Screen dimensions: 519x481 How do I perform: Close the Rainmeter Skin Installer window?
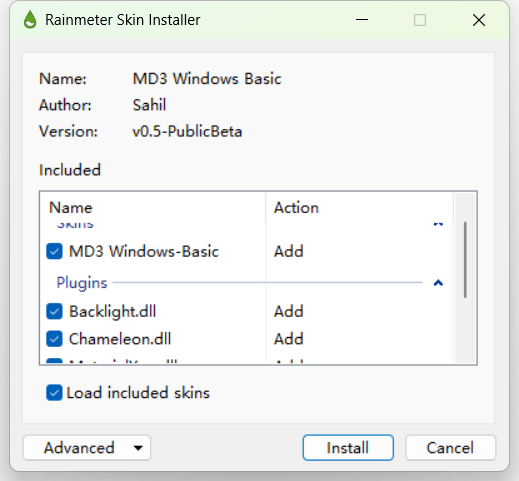tap(479, 20)
